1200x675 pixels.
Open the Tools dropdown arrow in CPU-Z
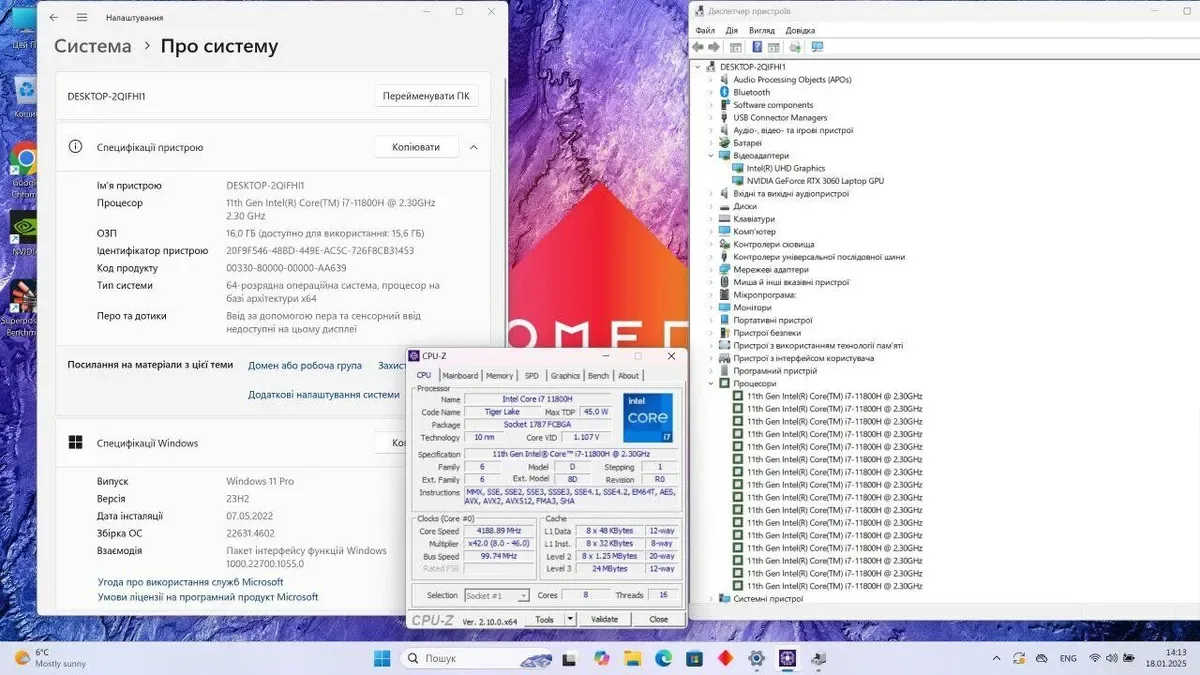coord(570,619)
